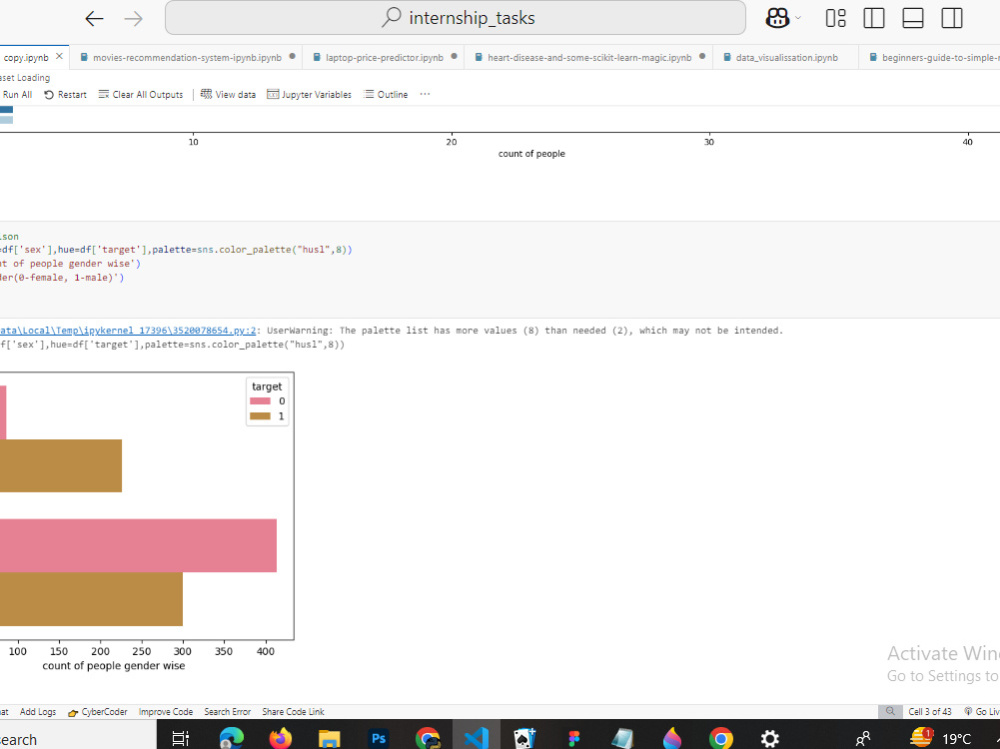Click the Go Live status item
Viewport: 1000px width, 749px height.
click(x=982, y=711)
